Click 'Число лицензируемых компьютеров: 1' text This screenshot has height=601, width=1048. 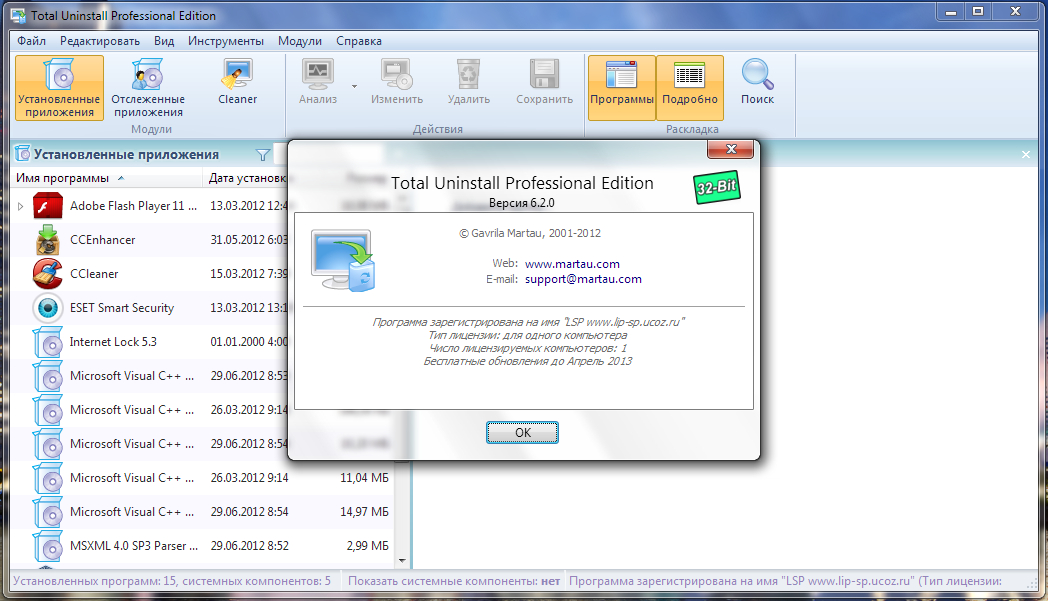(527, 348)
